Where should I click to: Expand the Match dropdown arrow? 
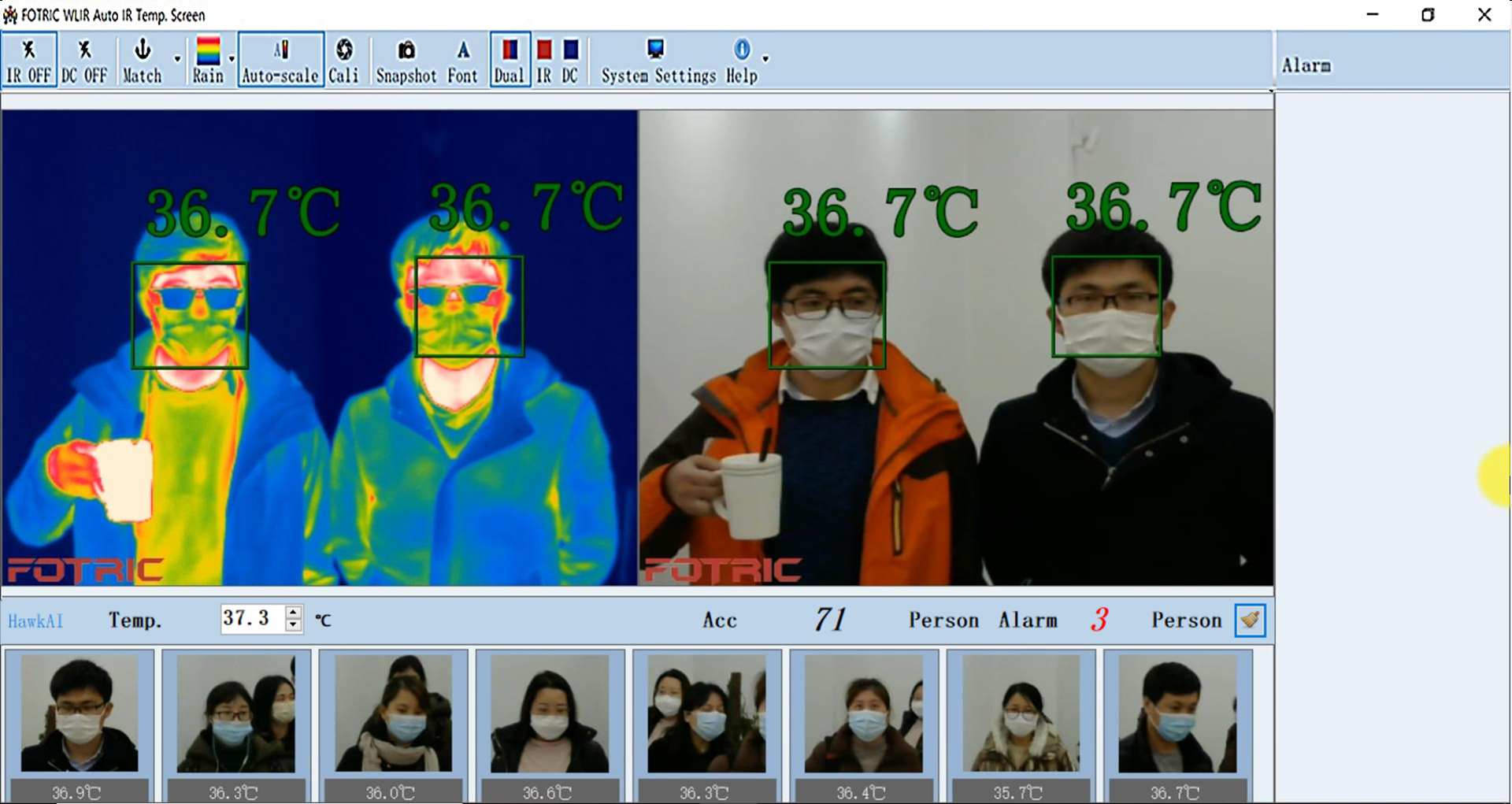[x=177, y=59]
